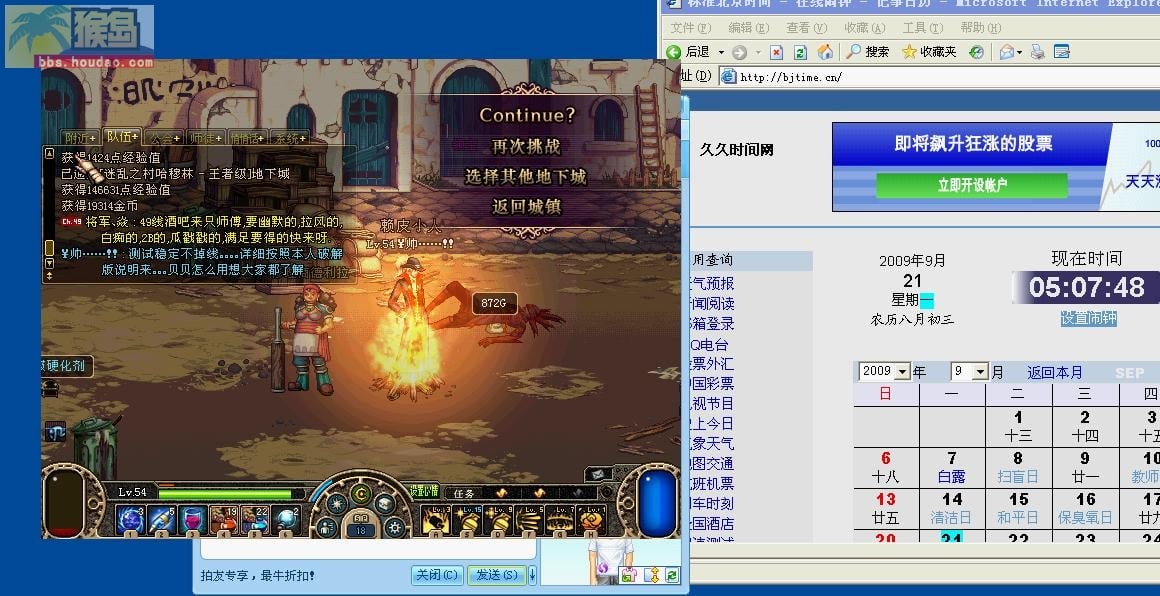This screenshot has height=596, width=1160.
Task: Open the 帮助(H) menu in Internet Explorer
Action: tap(981, 27)
